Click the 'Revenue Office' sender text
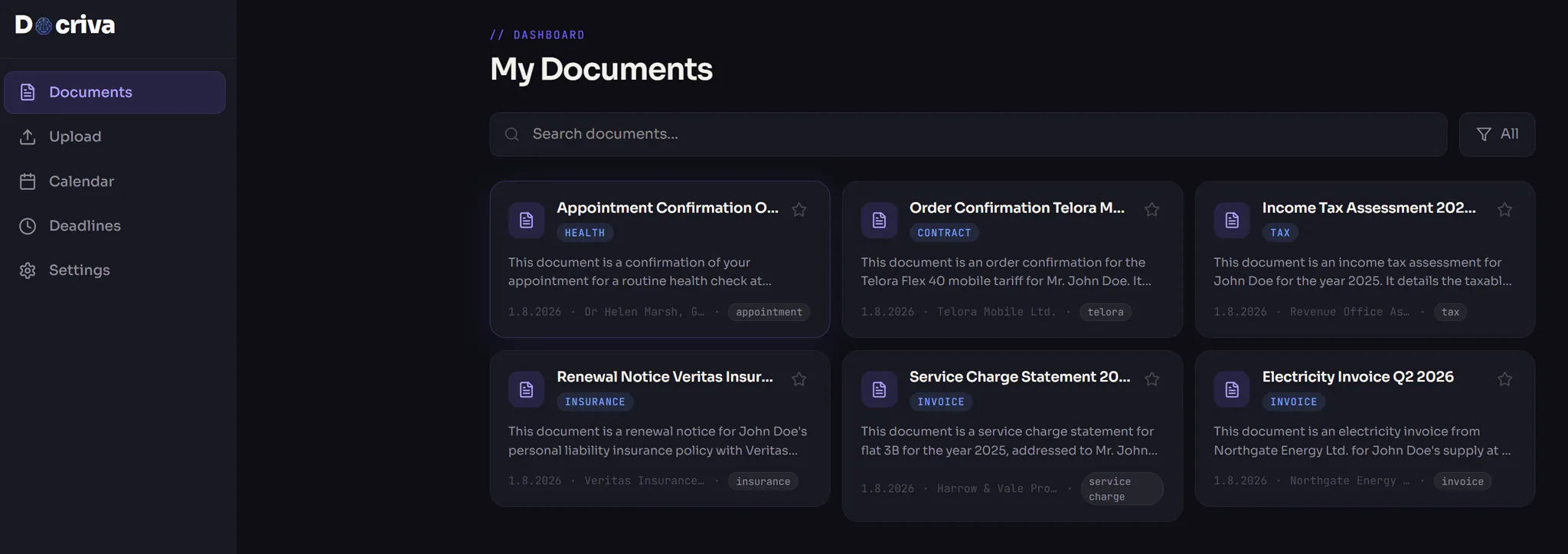This screenshot has height=554, width=1568. (1350, 313)
